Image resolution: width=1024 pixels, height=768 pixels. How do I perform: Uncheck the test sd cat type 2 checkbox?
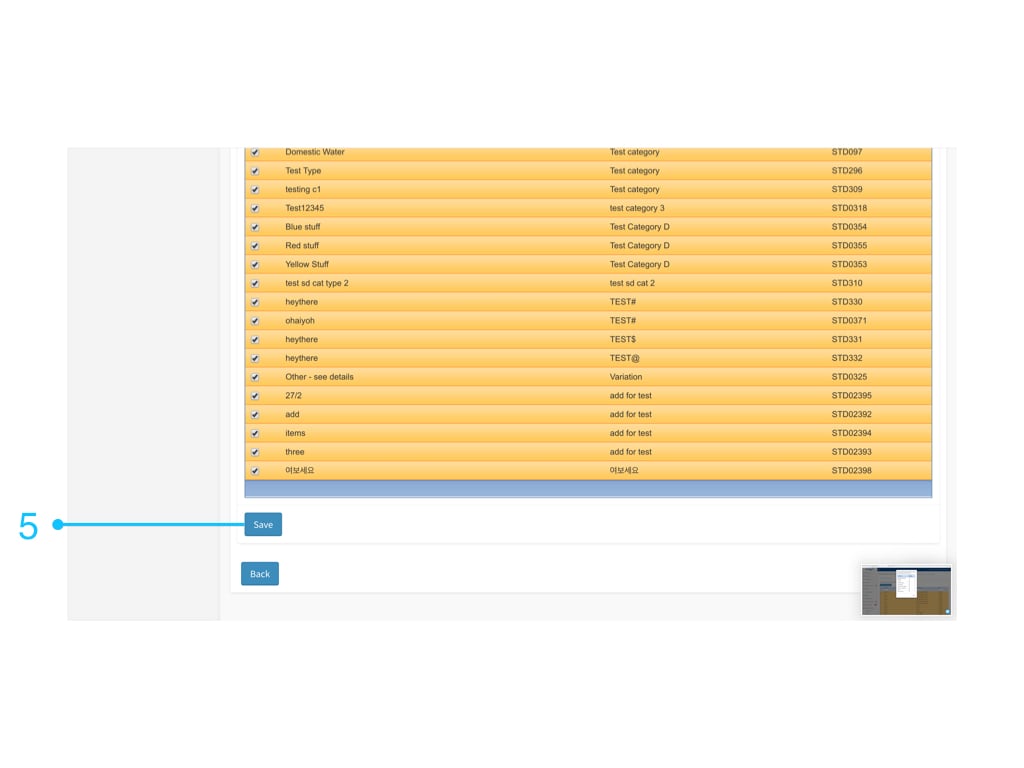(x=255, y=283)
